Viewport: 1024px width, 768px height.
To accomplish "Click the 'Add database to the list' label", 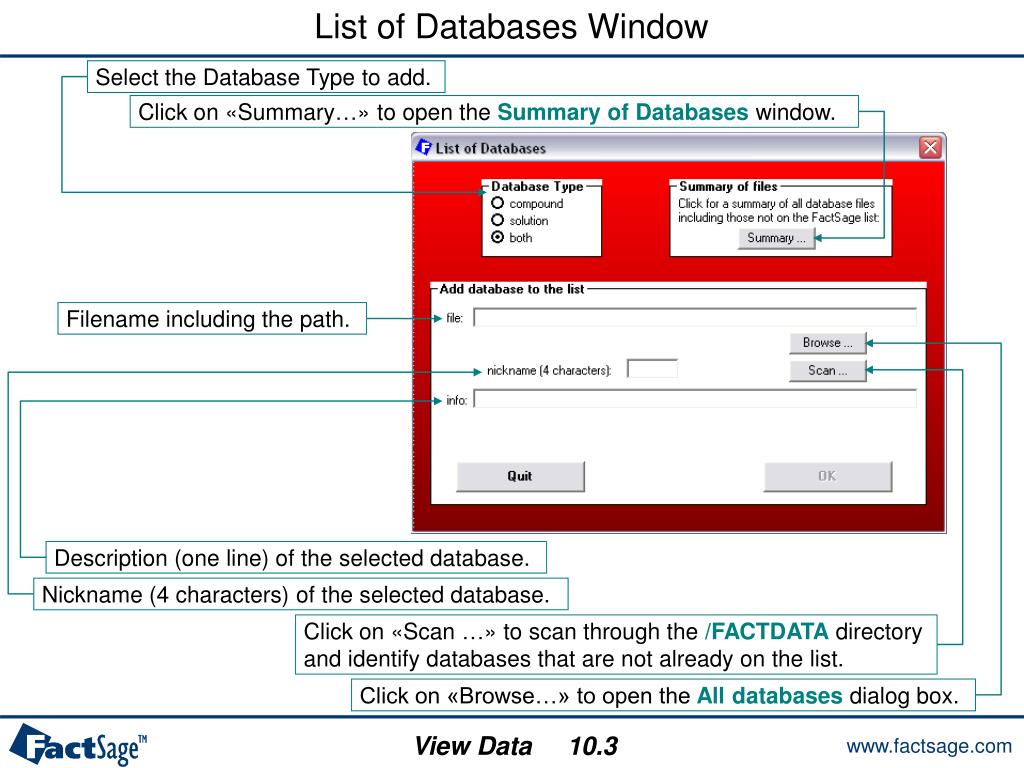I will coord(511,289).
